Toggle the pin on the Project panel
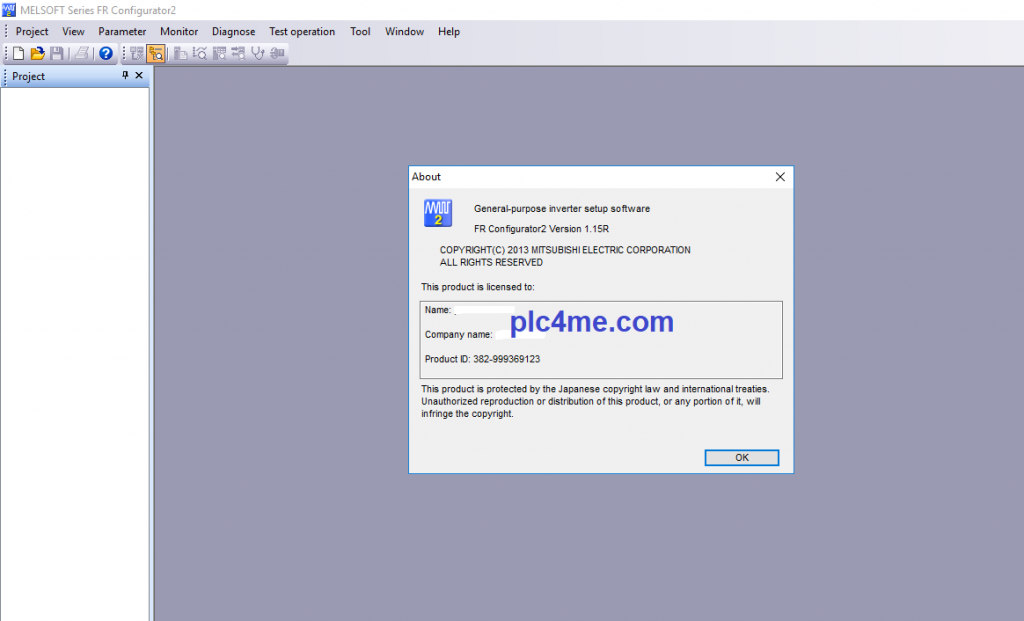Screen dimensions: 1024x621 point(125,76)
